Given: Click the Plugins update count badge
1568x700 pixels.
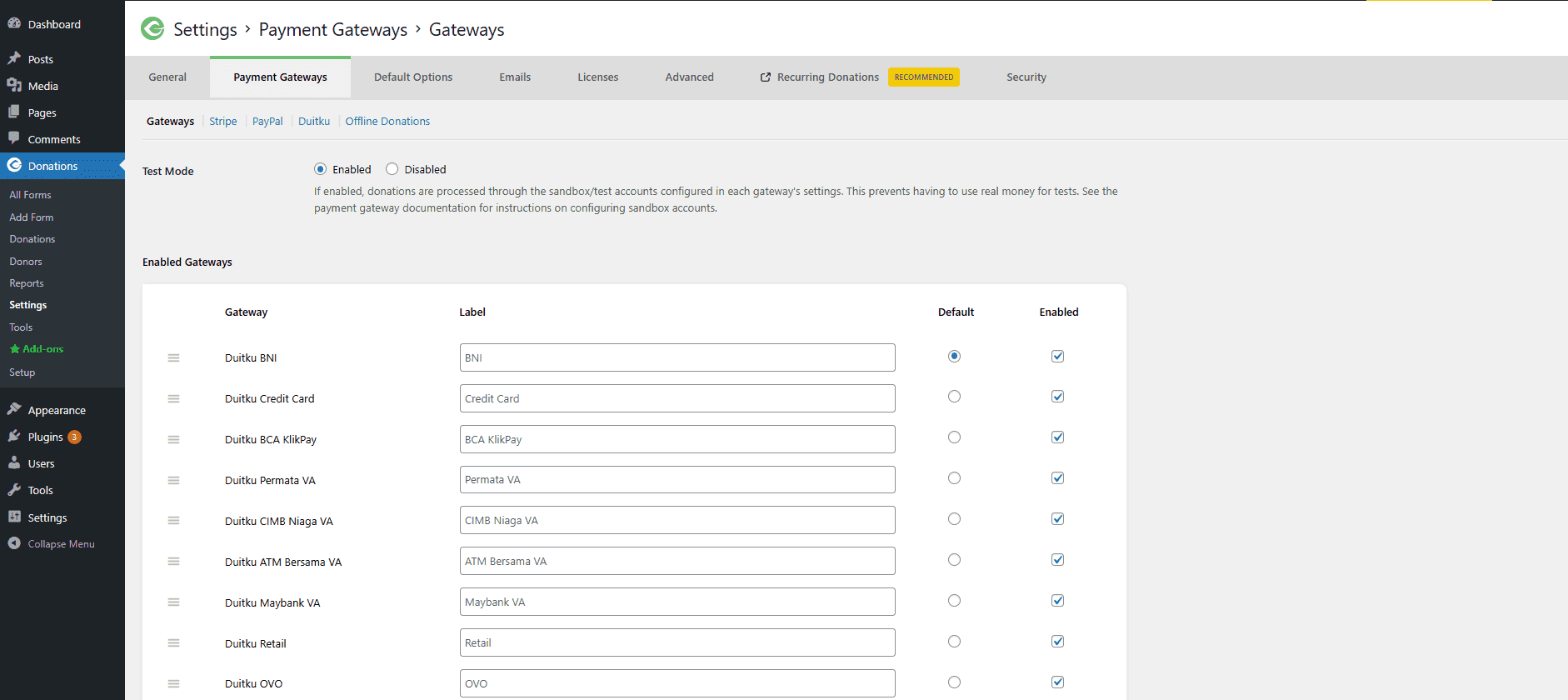Looking at the screenshot, I should pos(74,437).
